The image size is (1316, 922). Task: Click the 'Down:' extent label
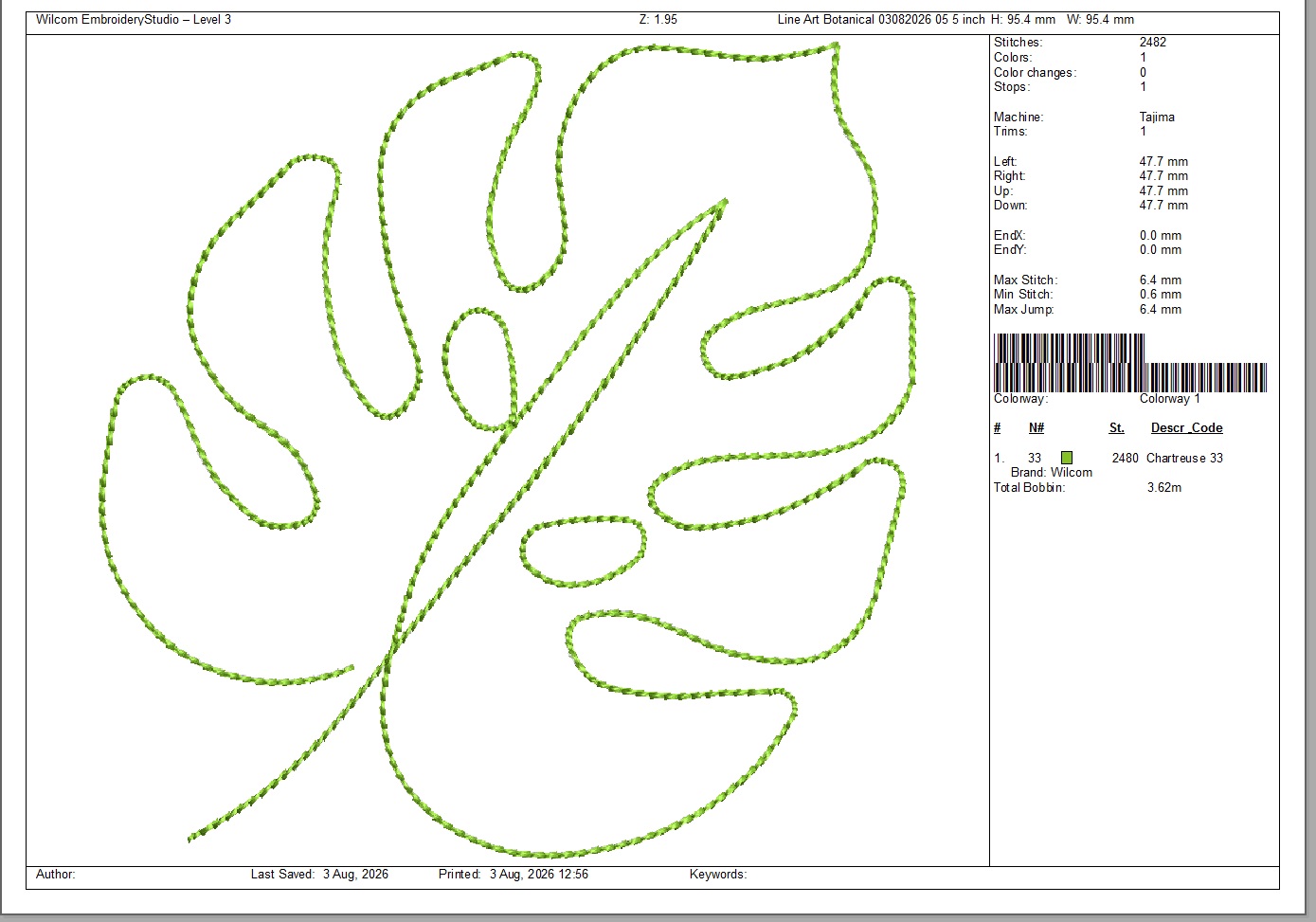tap(1010, 205)
